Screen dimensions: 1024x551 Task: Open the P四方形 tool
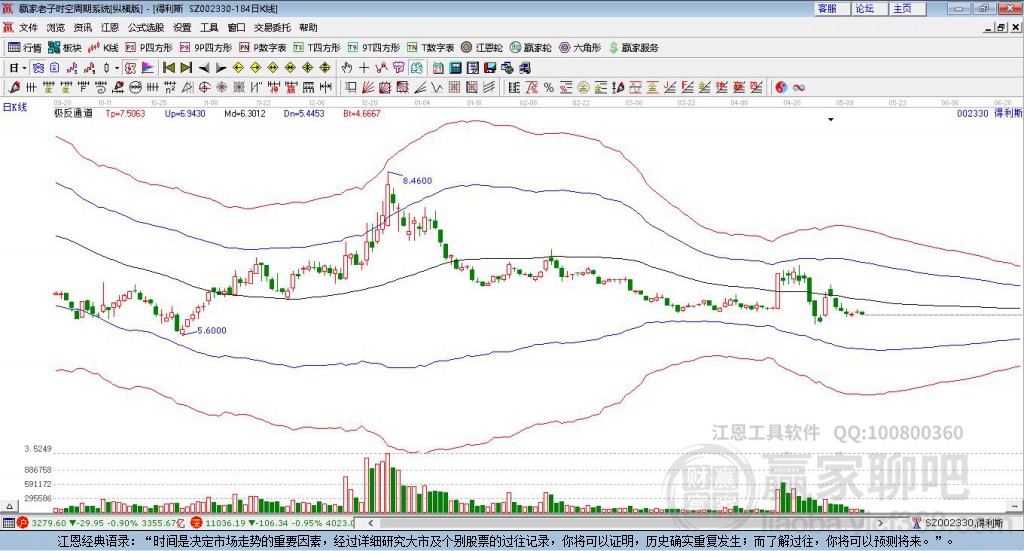pos(149,48)
